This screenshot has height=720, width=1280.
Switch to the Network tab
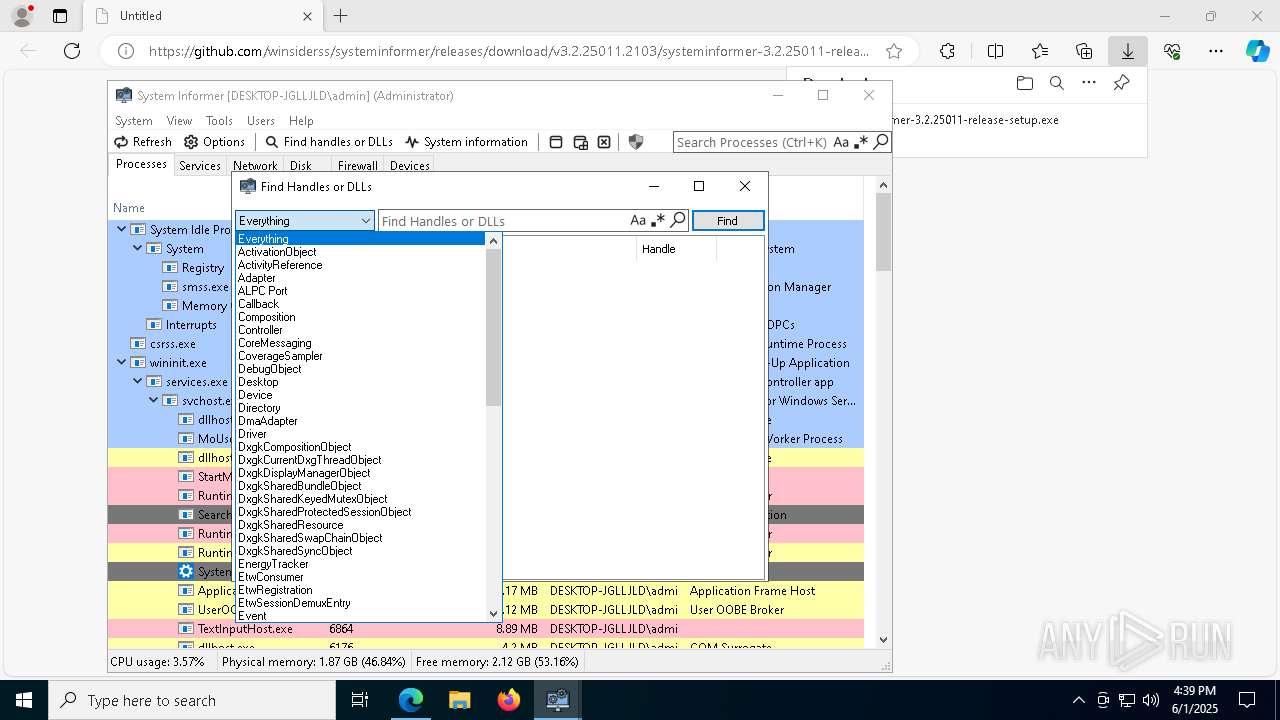click(x=255, y=166)
